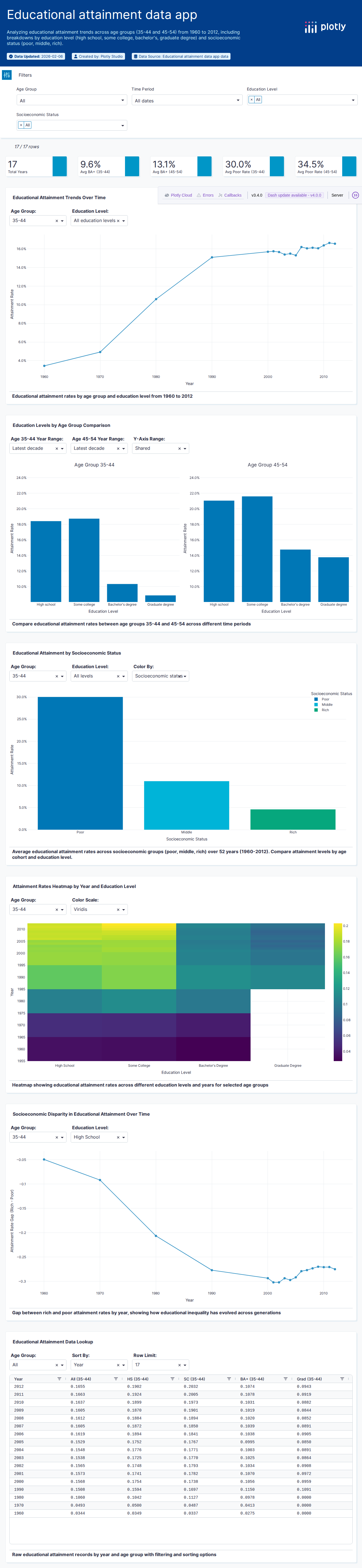Expand the Y-Axis Range dropdown
The image size is (362, 1568).
click(x=185, y=449)
